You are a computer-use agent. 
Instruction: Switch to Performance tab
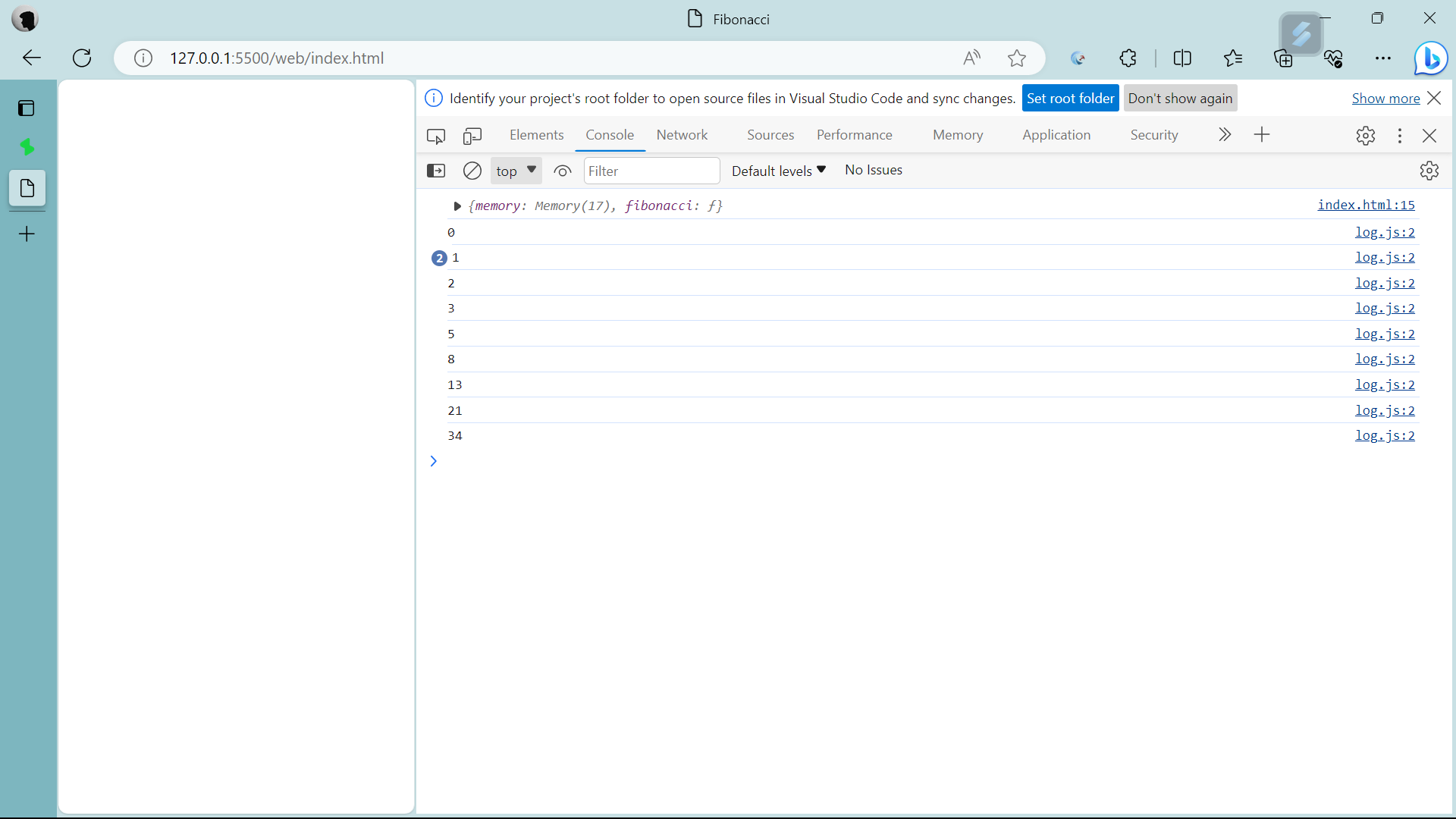[855, 135]
